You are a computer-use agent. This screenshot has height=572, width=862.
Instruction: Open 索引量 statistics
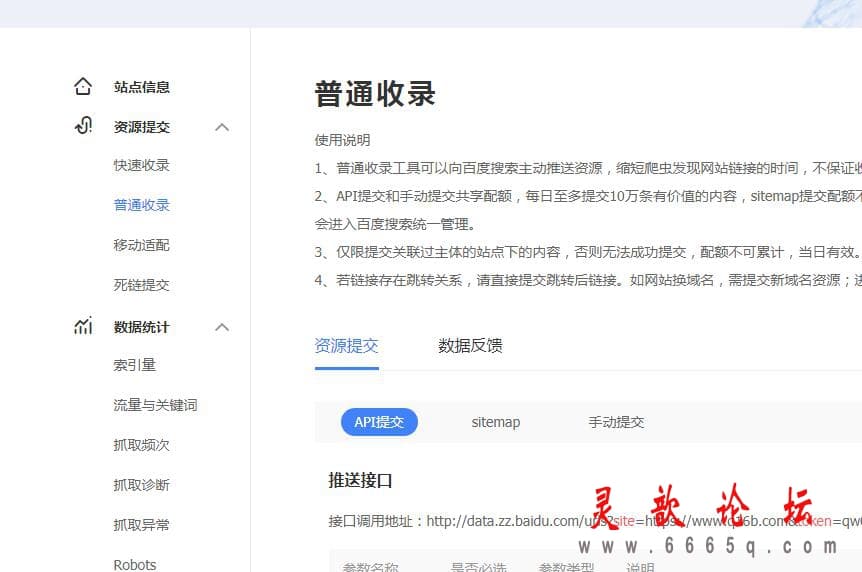(135, 365)
